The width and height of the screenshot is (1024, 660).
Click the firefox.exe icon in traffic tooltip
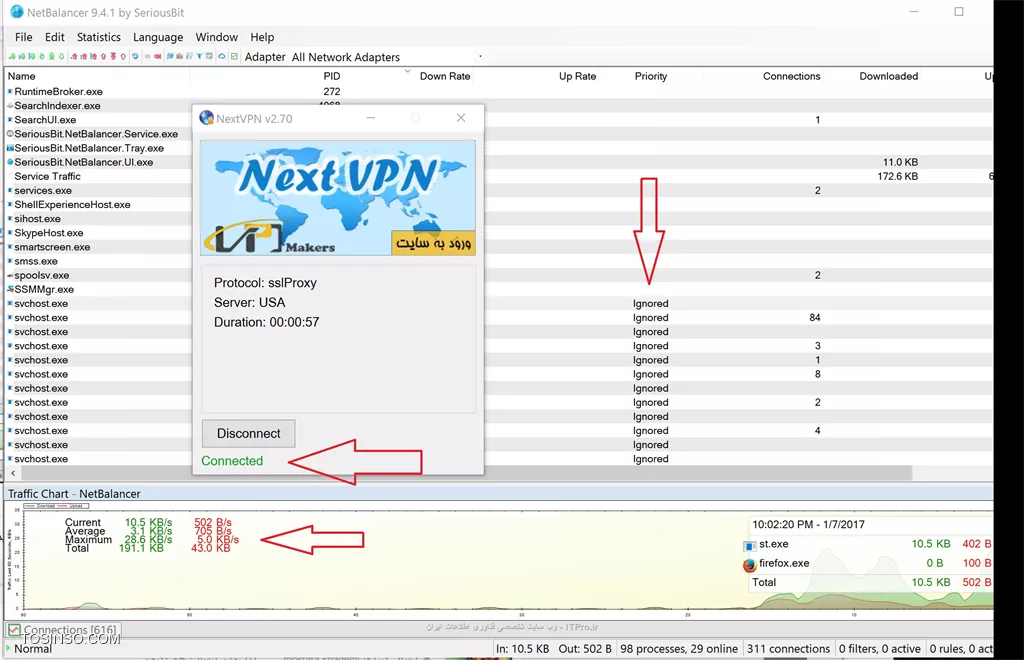tap(750, 564)
